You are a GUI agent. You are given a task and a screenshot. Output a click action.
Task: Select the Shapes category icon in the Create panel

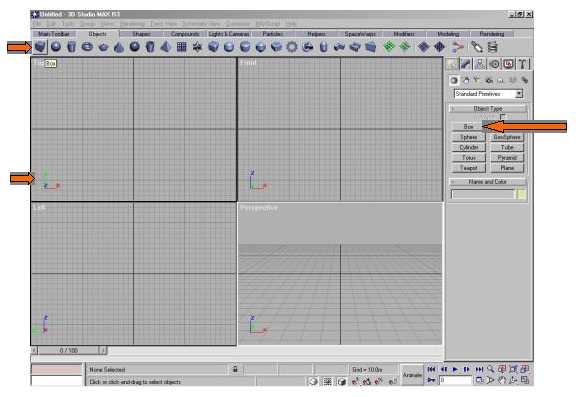(466, 80)
